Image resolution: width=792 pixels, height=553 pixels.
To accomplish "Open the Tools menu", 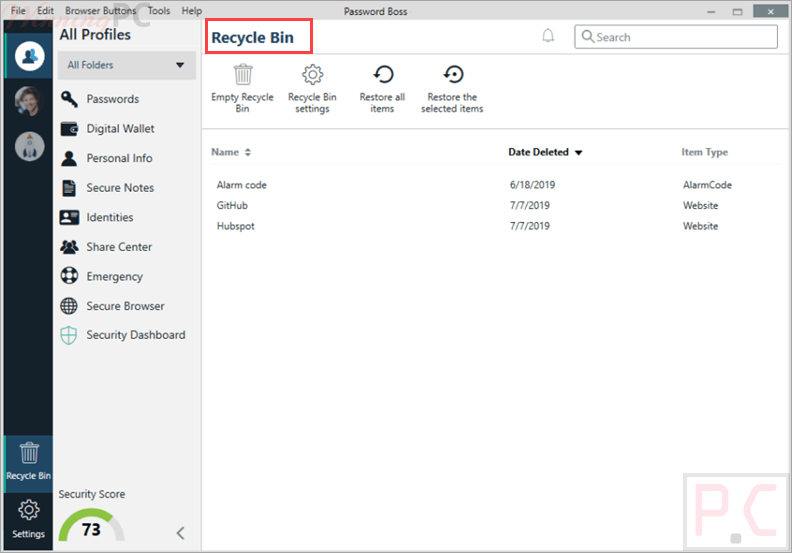I will (x=159, y=11).
